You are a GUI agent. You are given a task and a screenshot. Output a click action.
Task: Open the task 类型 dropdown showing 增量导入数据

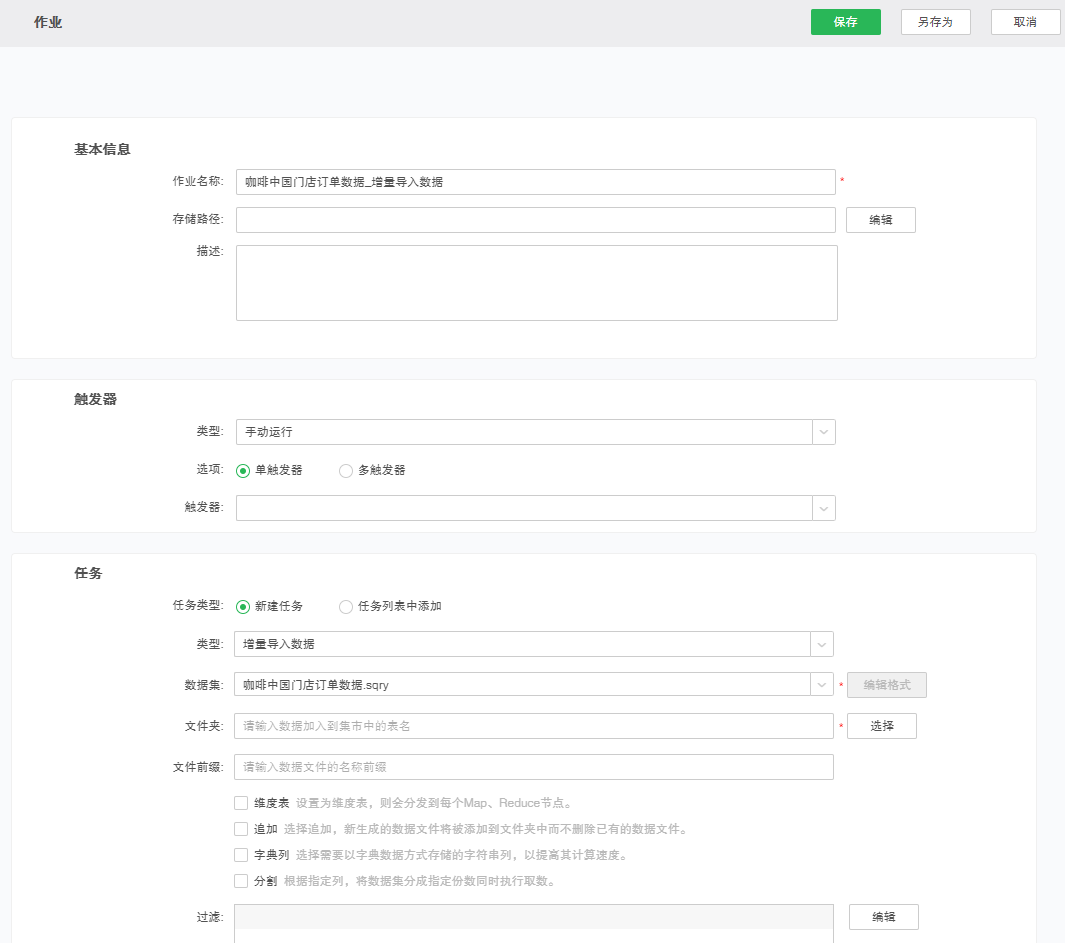822,644
